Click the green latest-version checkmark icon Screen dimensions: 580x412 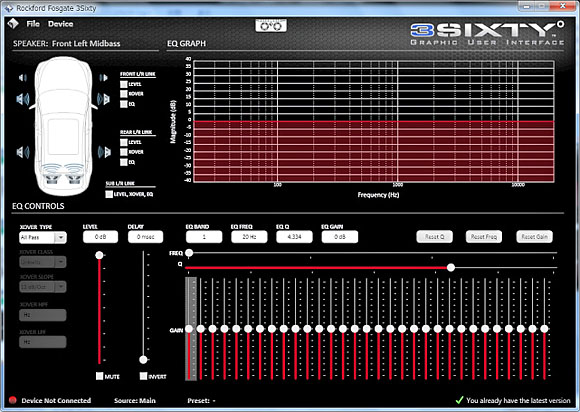click(459, 400)
